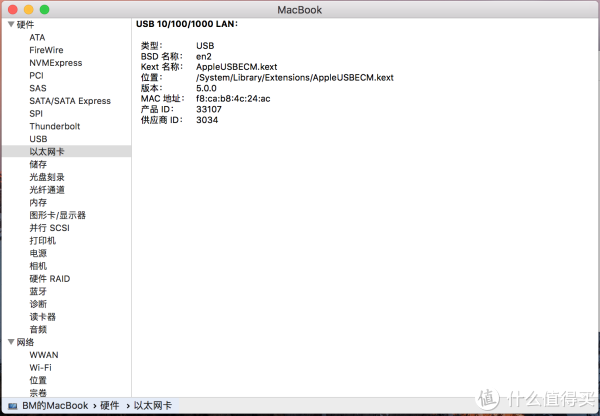
Task: Click the product ID value 33107
Action: 209,109
